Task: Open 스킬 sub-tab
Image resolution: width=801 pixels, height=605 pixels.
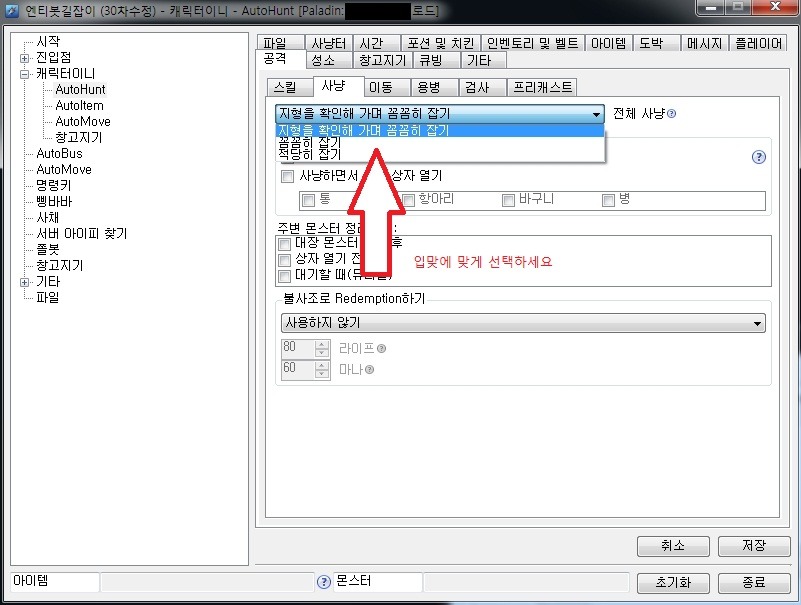Action: (x=289, y=87)
